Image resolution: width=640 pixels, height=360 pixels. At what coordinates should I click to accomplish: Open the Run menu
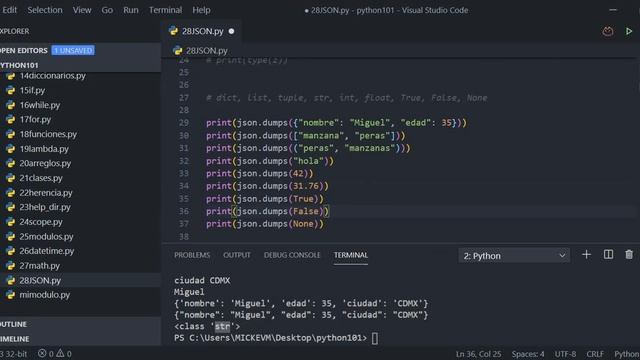click(x=131, y=10)
